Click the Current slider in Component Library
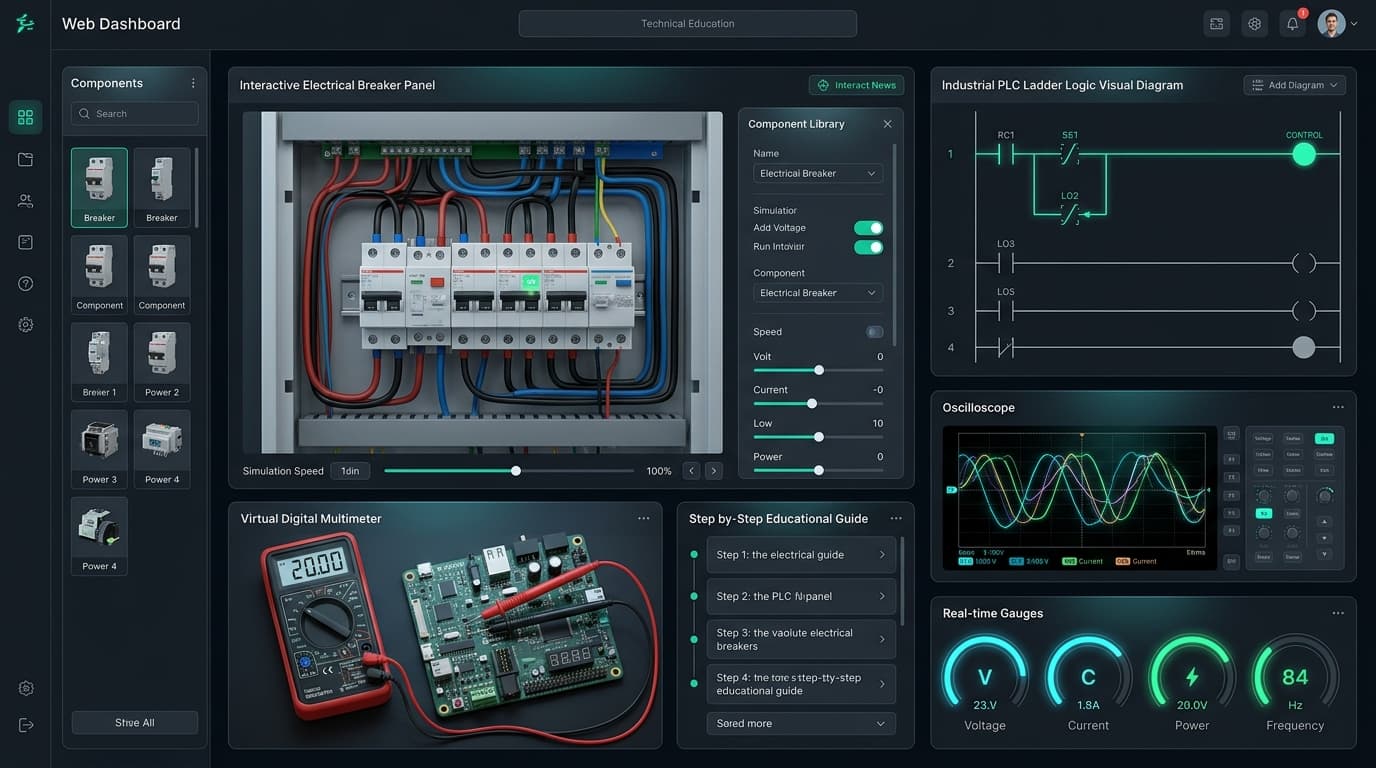Image resolution: width=1376 pixels, height=768 pixels. (x=818, y=404)
